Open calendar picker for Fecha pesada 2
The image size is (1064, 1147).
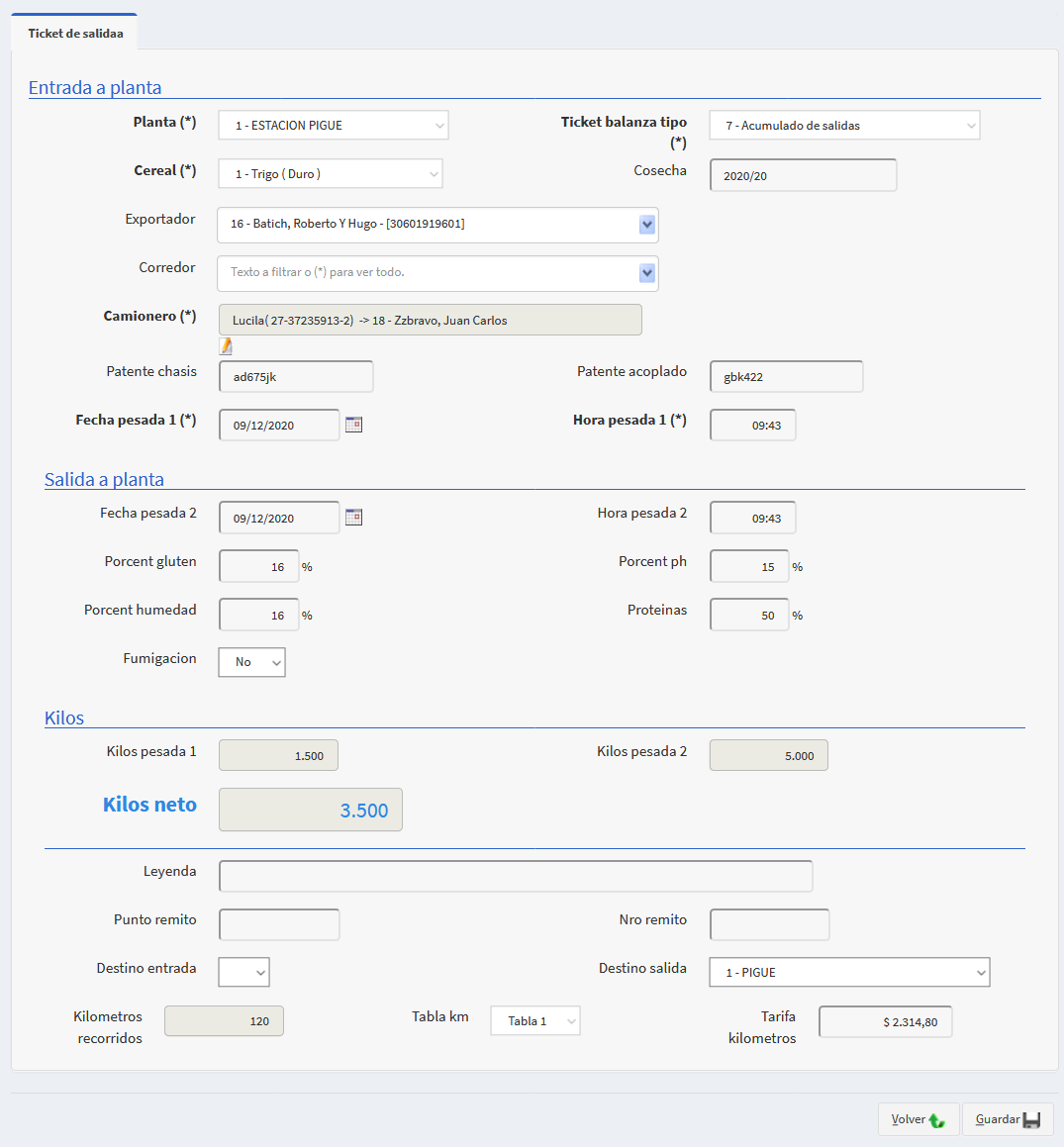(x=353, y=518)
